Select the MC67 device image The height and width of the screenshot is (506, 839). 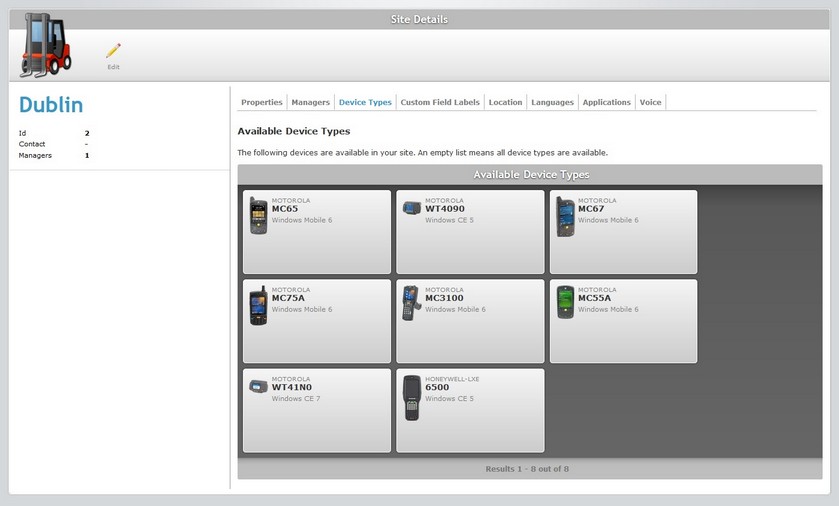pyautogui.click(x=565, y=217)
